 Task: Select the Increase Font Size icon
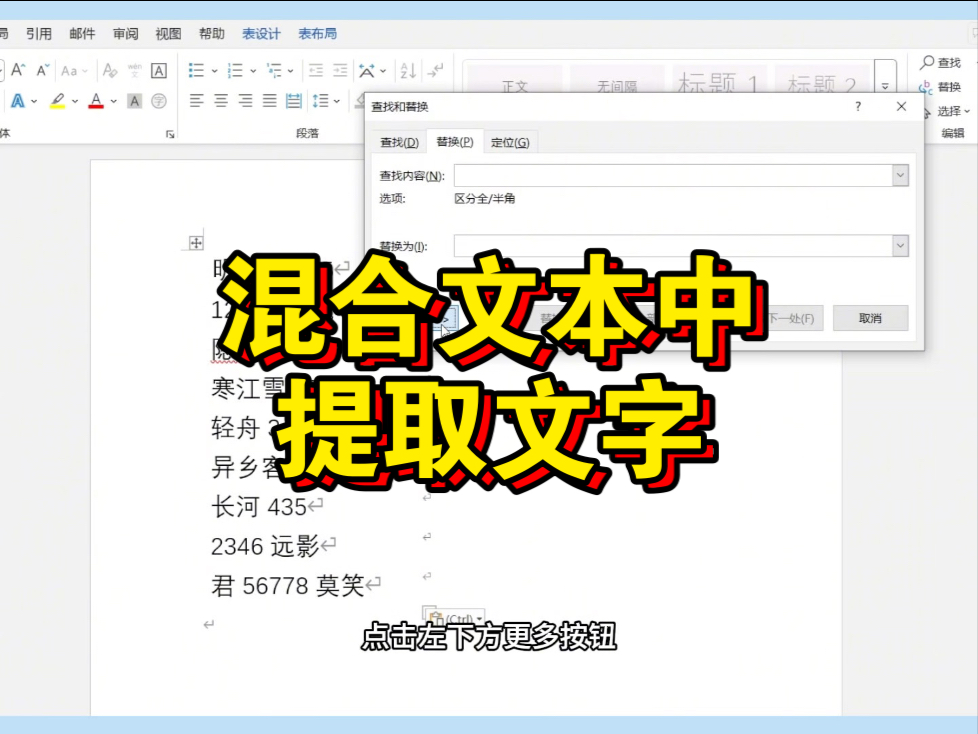(x=17, y=69)
